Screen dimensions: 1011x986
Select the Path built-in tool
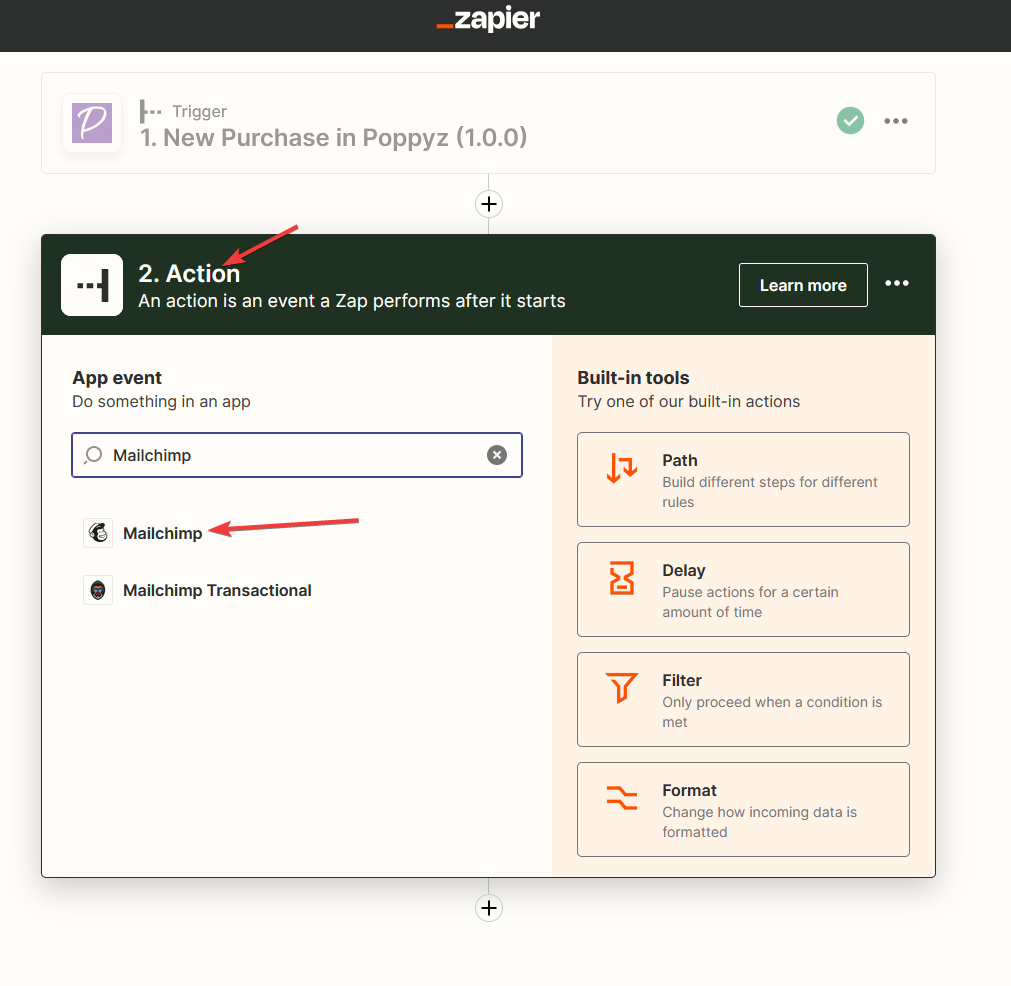[x=743, y=480]
